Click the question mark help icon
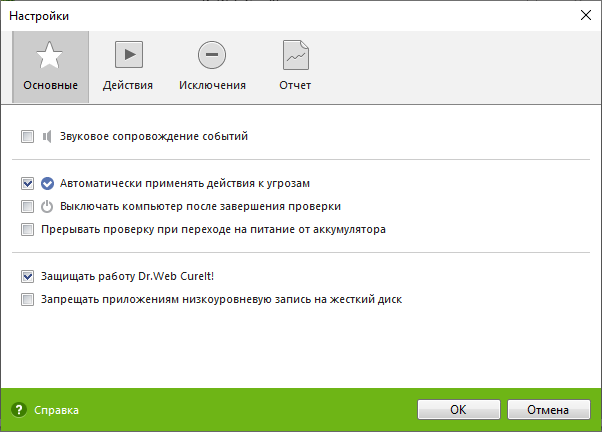The height and width of the screenshot is (432, 602). (x=19, y=410)
